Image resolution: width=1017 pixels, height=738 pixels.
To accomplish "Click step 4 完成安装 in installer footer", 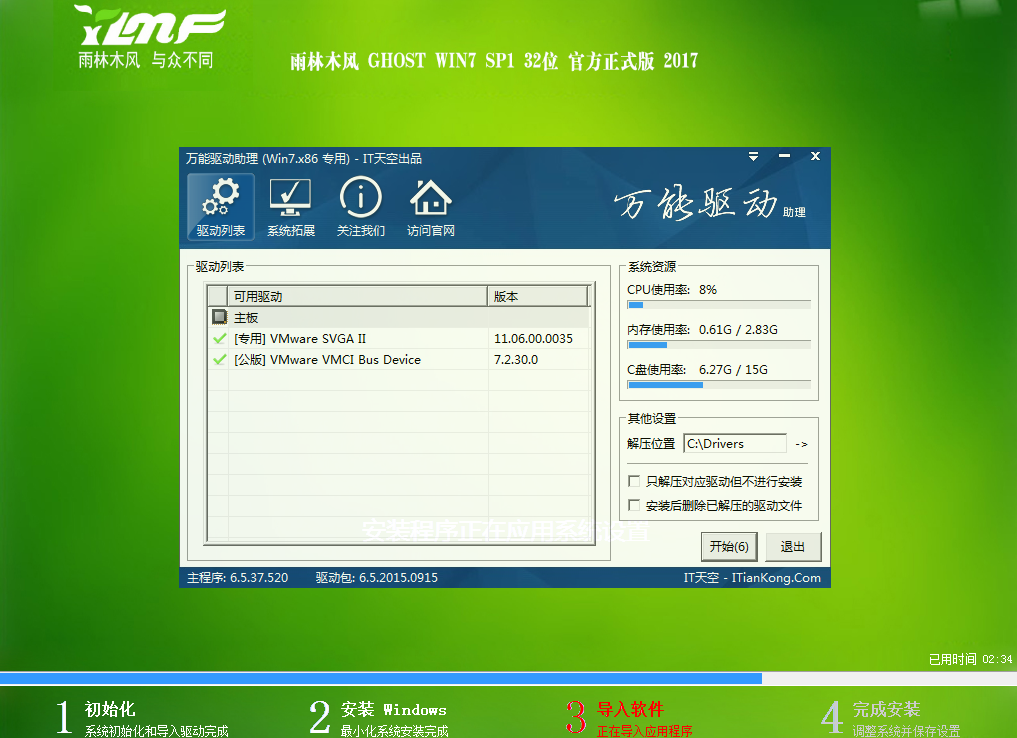I will (x=891, y=719).
